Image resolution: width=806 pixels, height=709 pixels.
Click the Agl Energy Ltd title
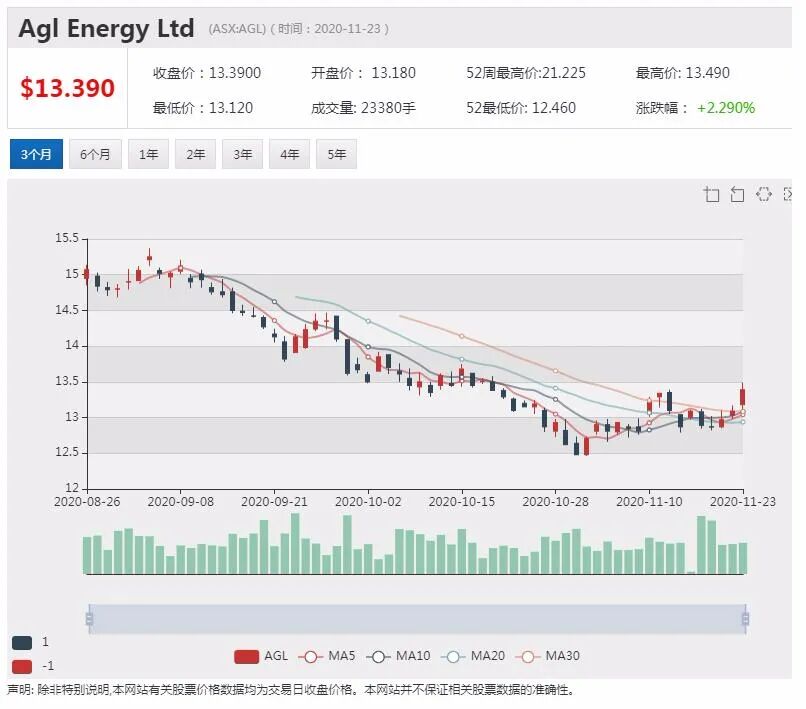point(106,28)
